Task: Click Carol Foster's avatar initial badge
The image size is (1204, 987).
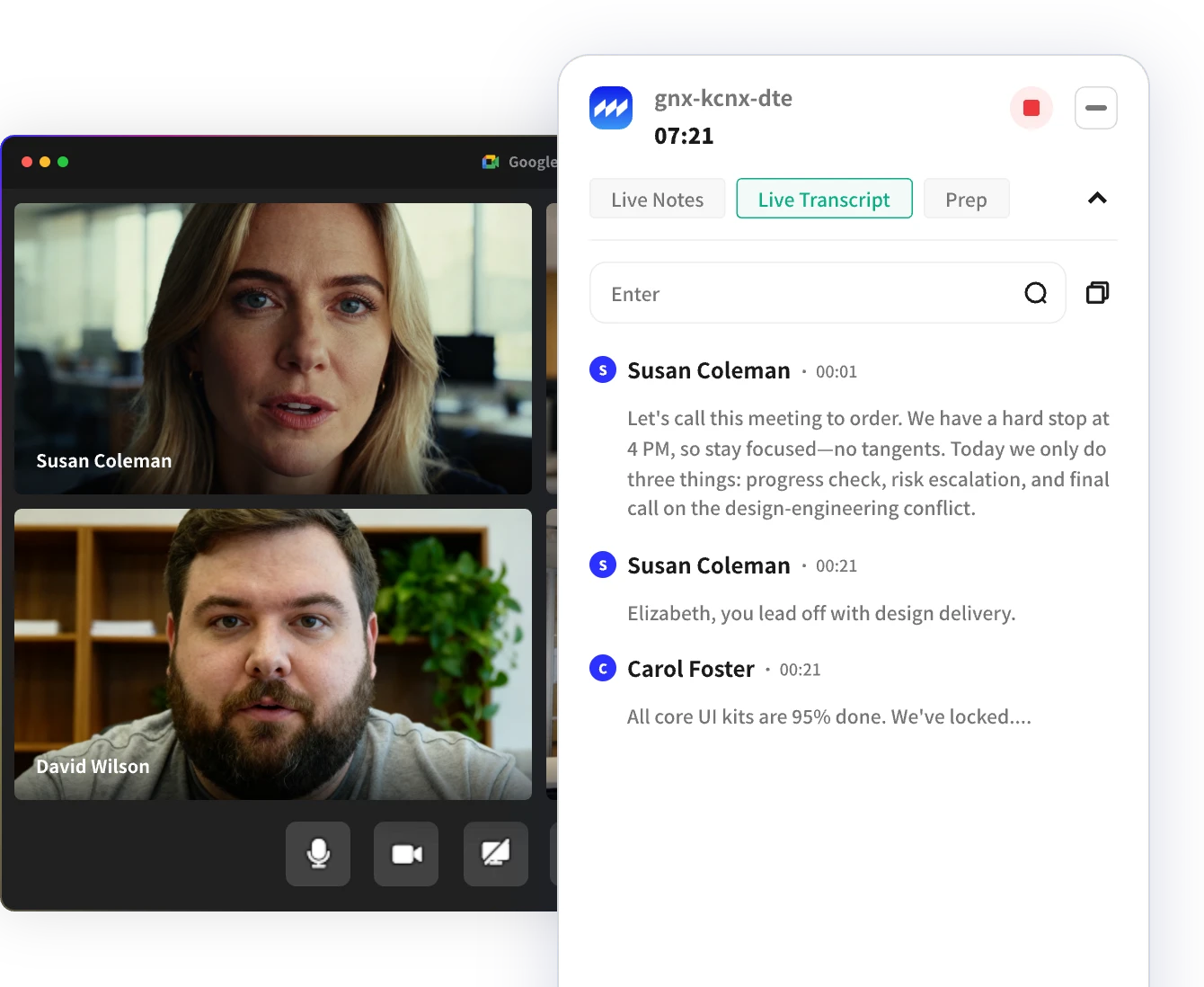Action: (x=602, y=668)
